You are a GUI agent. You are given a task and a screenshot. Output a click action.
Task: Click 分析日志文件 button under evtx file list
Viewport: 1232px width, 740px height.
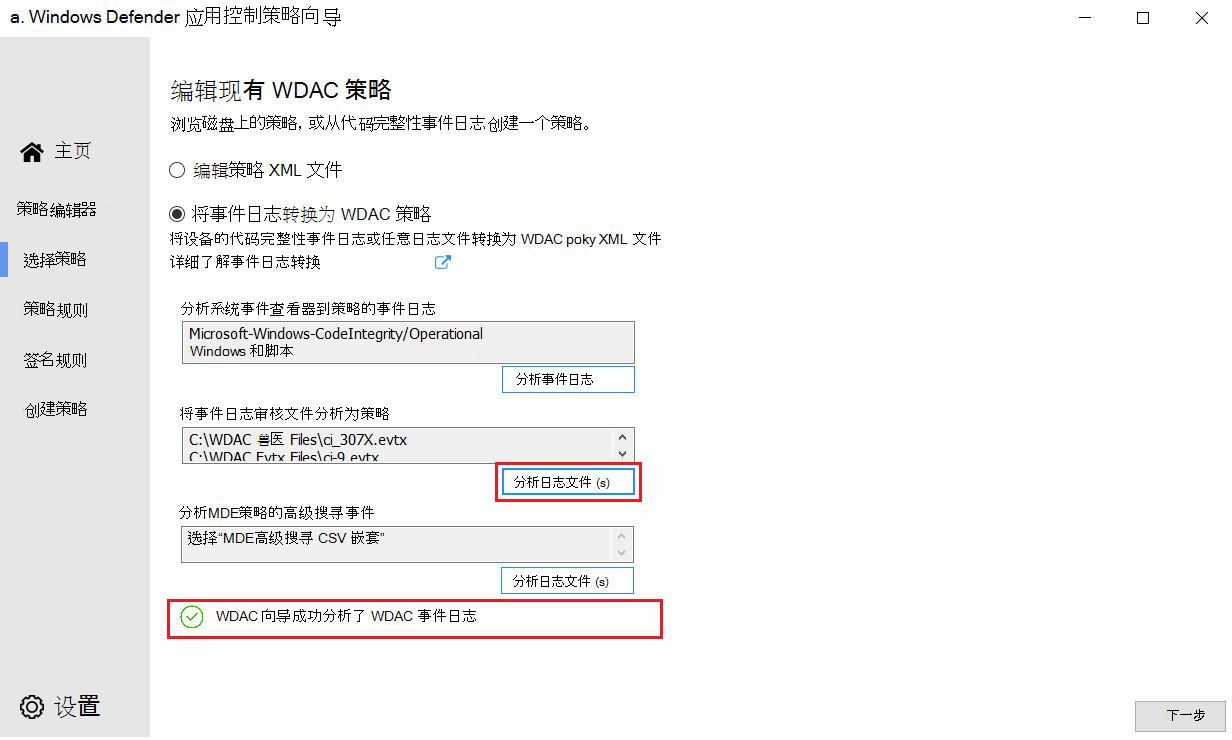(568, 482)
